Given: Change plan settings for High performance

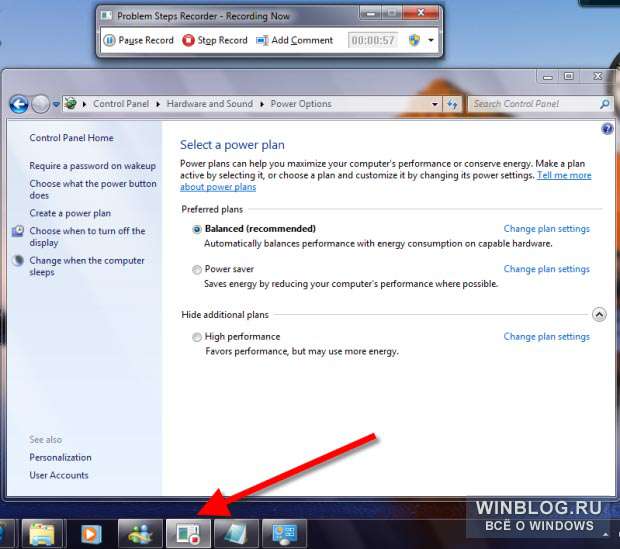Looking at the screenshot, I should (546, 337).
